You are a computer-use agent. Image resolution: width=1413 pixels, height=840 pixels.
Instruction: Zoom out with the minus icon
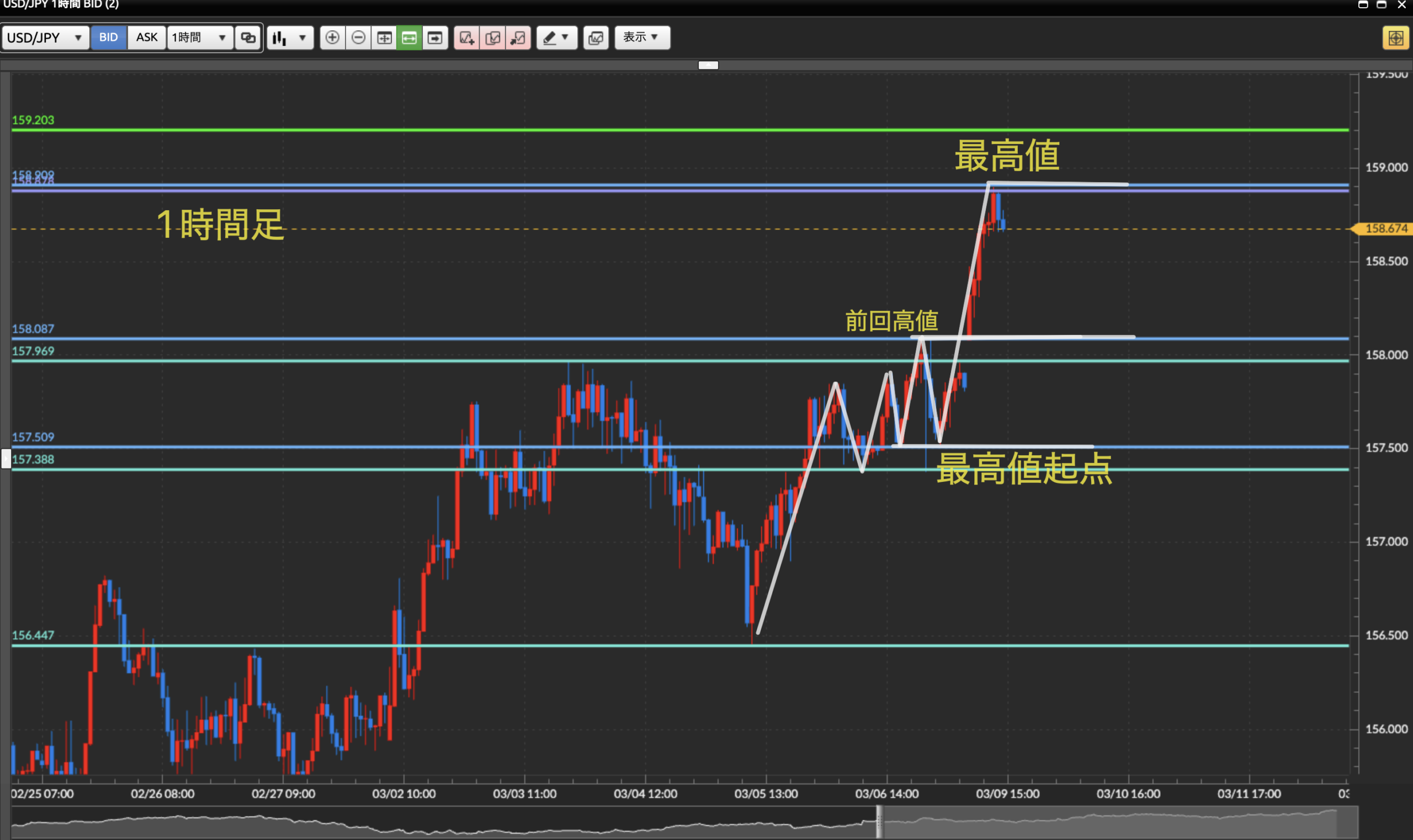click(358, 38)
